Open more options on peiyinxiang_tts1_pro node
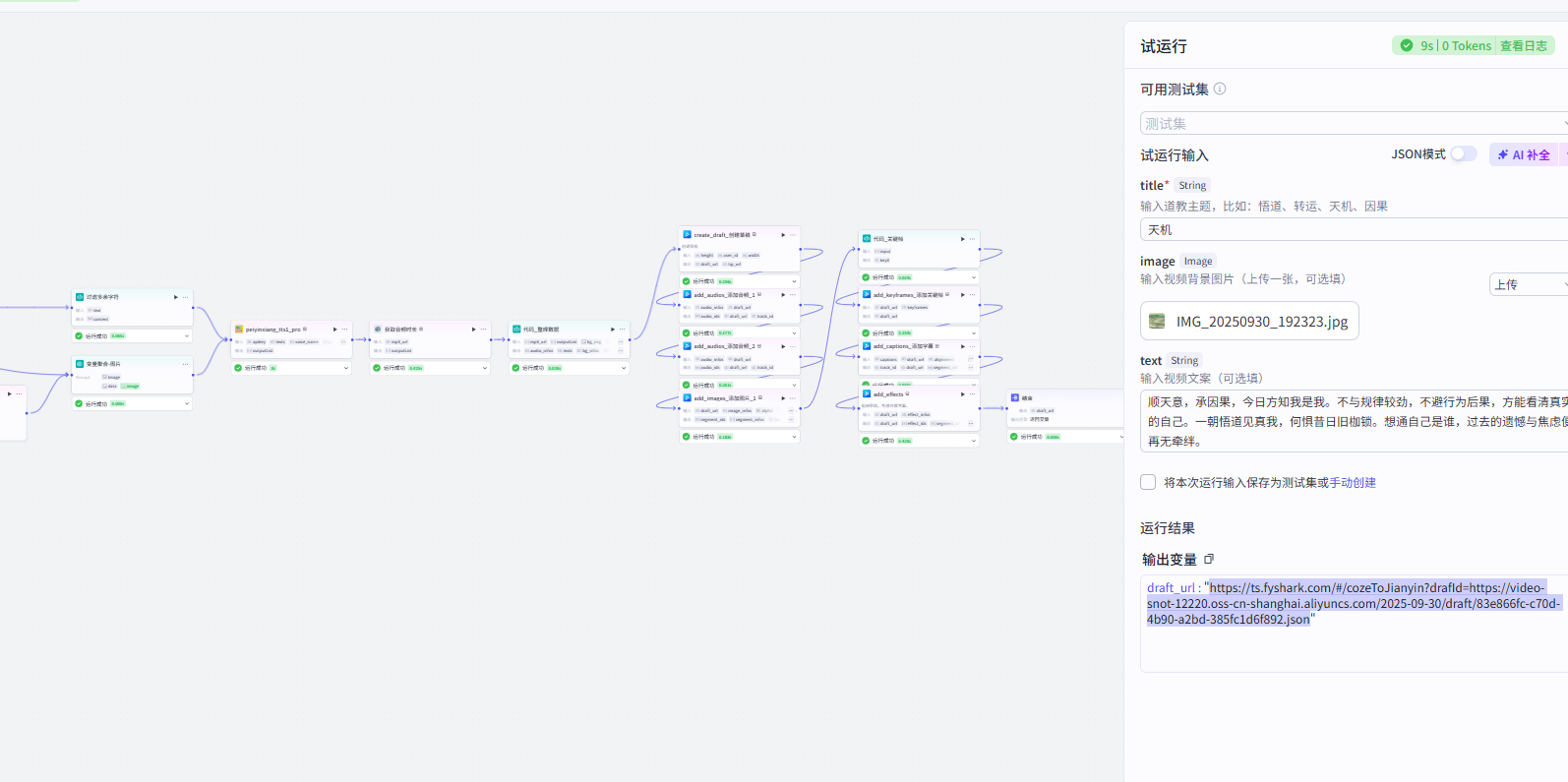 point(344,330)
